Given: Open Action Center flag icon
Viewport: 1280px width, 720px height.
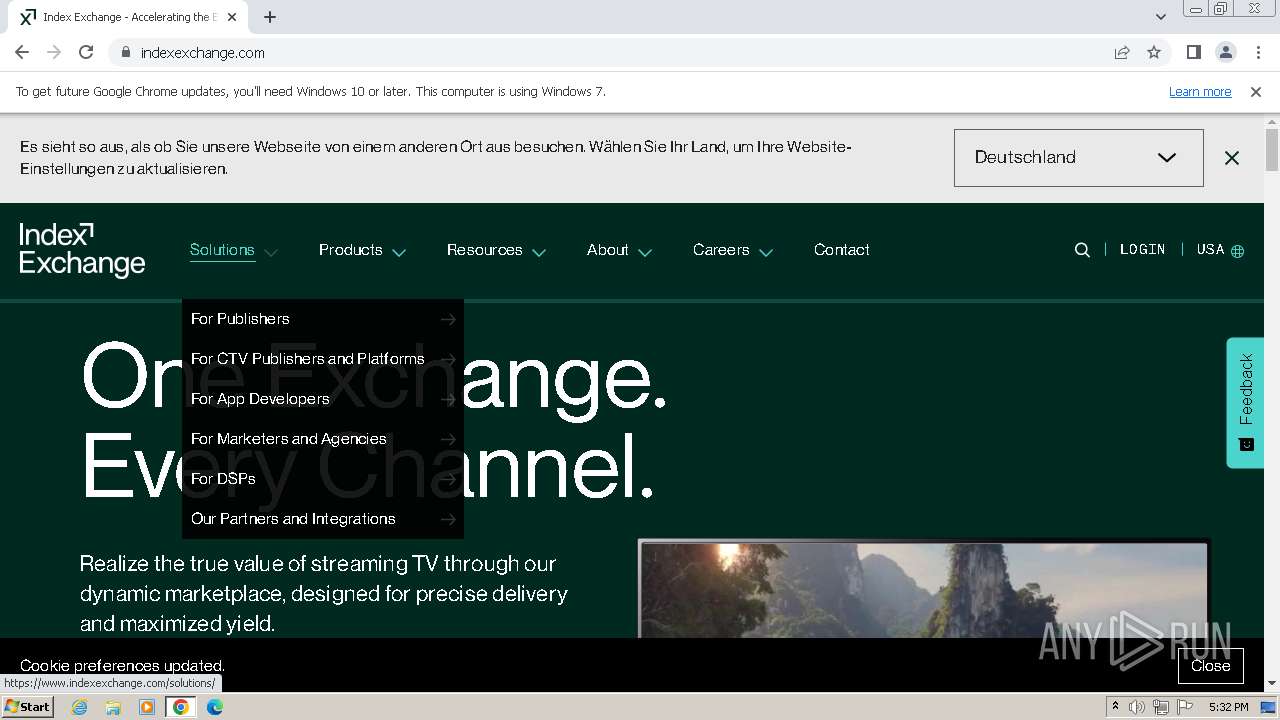Looking at the screenshot, I should coord(1185,707).
